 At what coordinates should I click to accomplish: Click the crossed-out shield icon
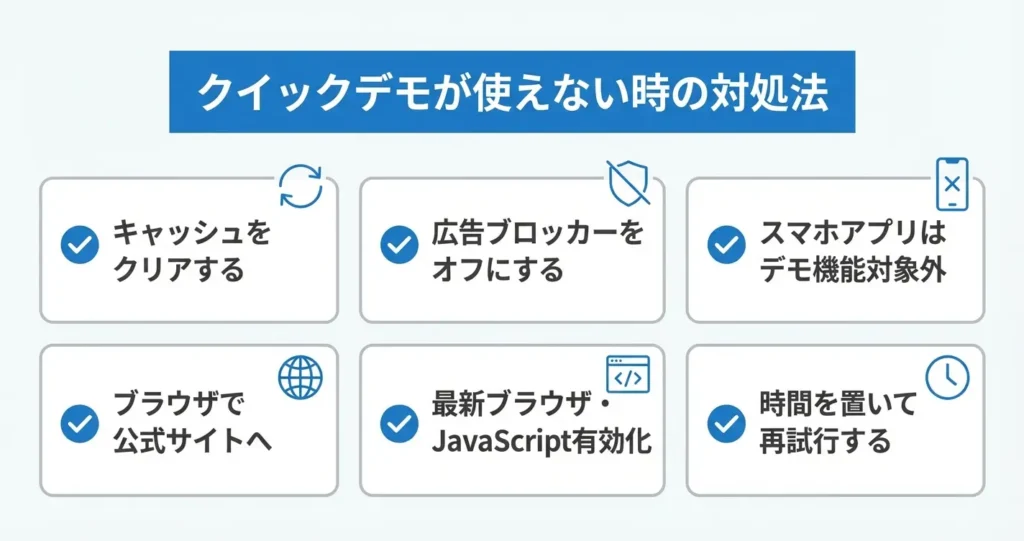[x=628, y=182]
